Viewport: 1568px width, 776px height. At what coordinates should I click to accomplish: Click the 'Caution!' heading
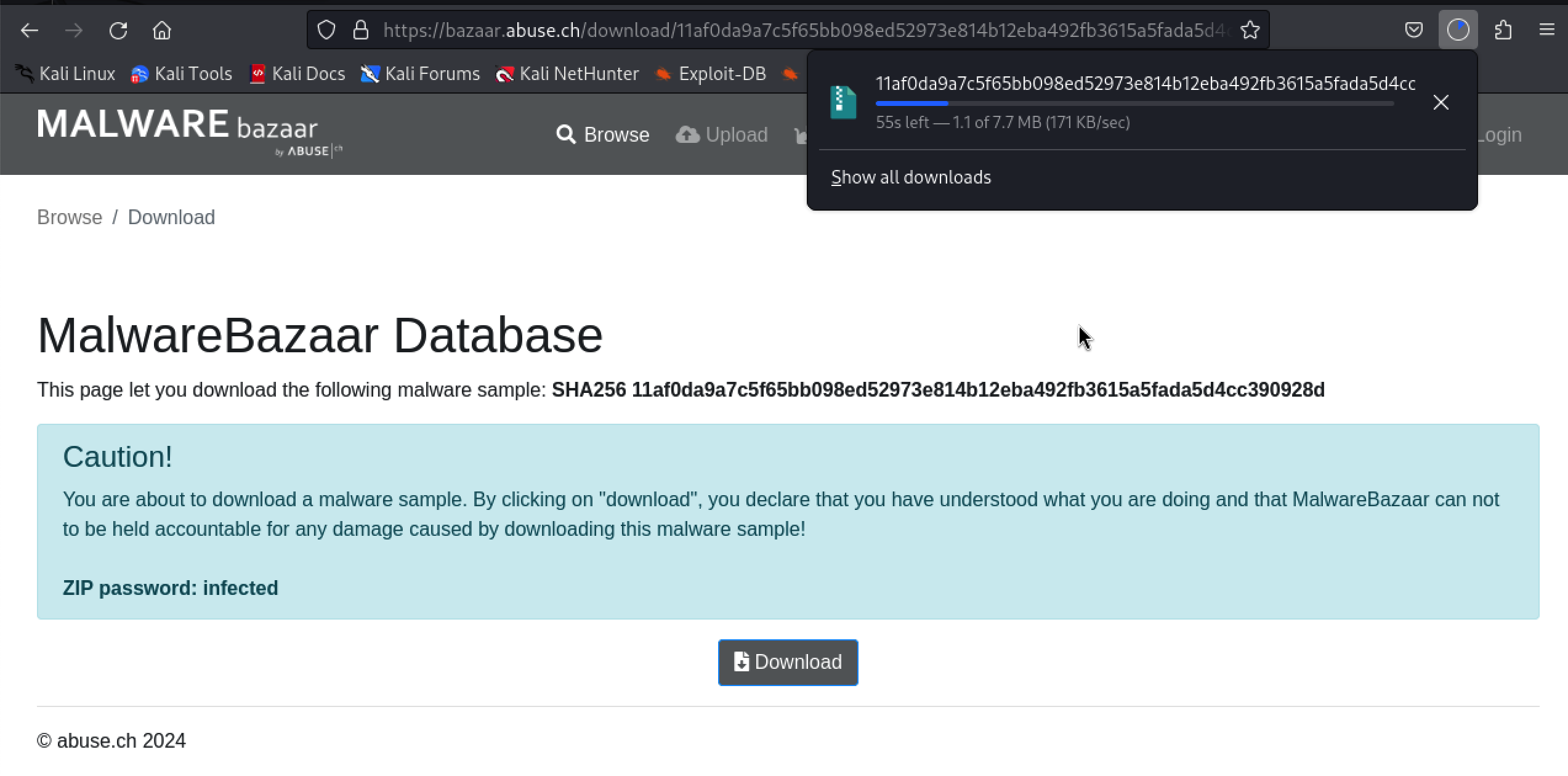(118, 457)
